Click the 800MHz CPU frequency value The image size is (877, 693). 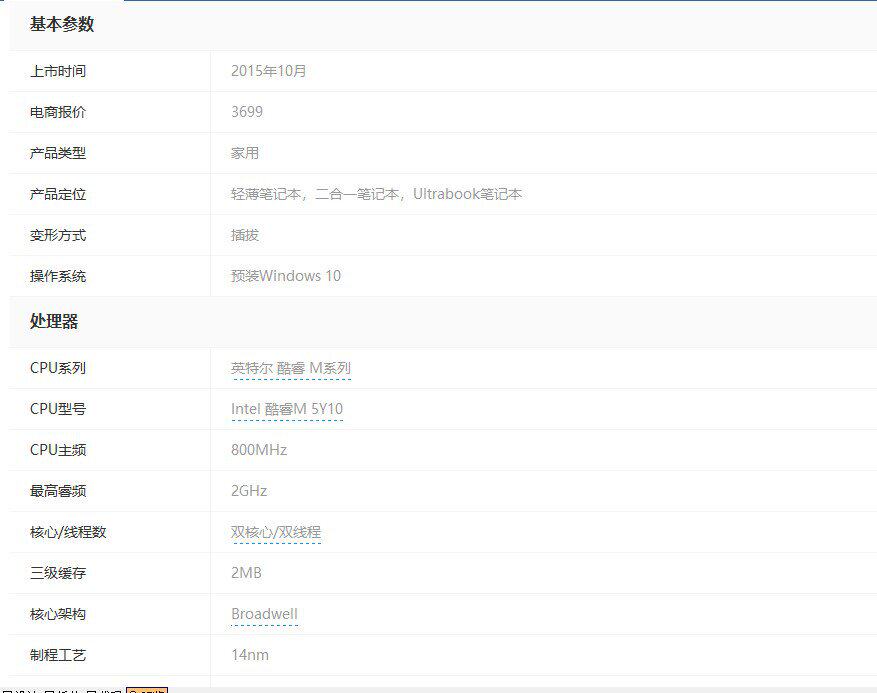click(x=258, y=450)
